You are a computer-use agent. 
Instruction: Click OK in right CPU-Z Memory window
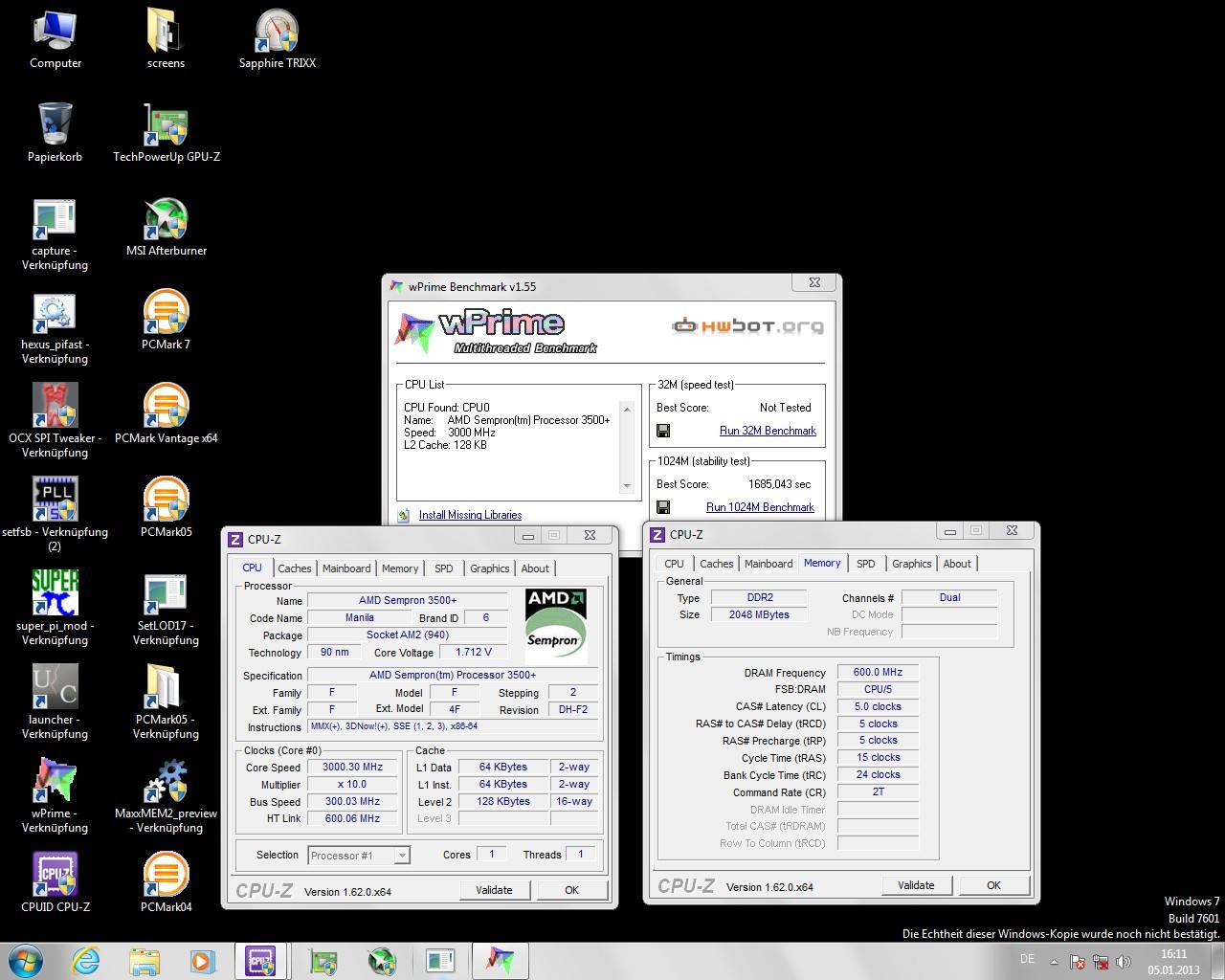(993, 885)
